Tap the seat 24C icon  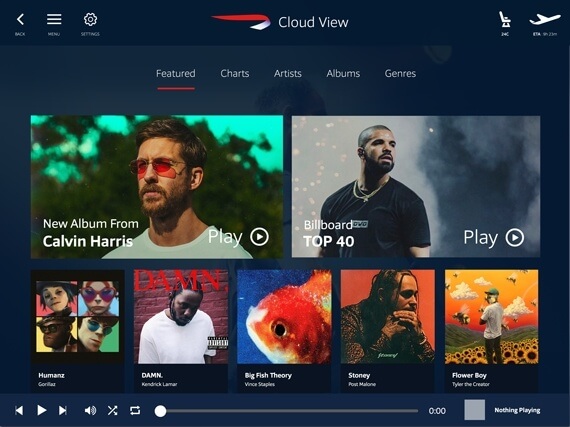tap(505, 19)
